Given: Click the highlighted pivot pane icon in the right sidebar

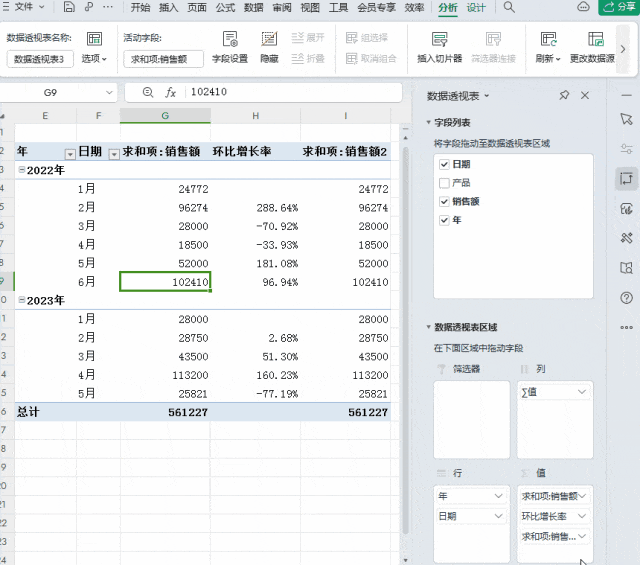Looking at the screenshot, I should (x=627, y=178).
